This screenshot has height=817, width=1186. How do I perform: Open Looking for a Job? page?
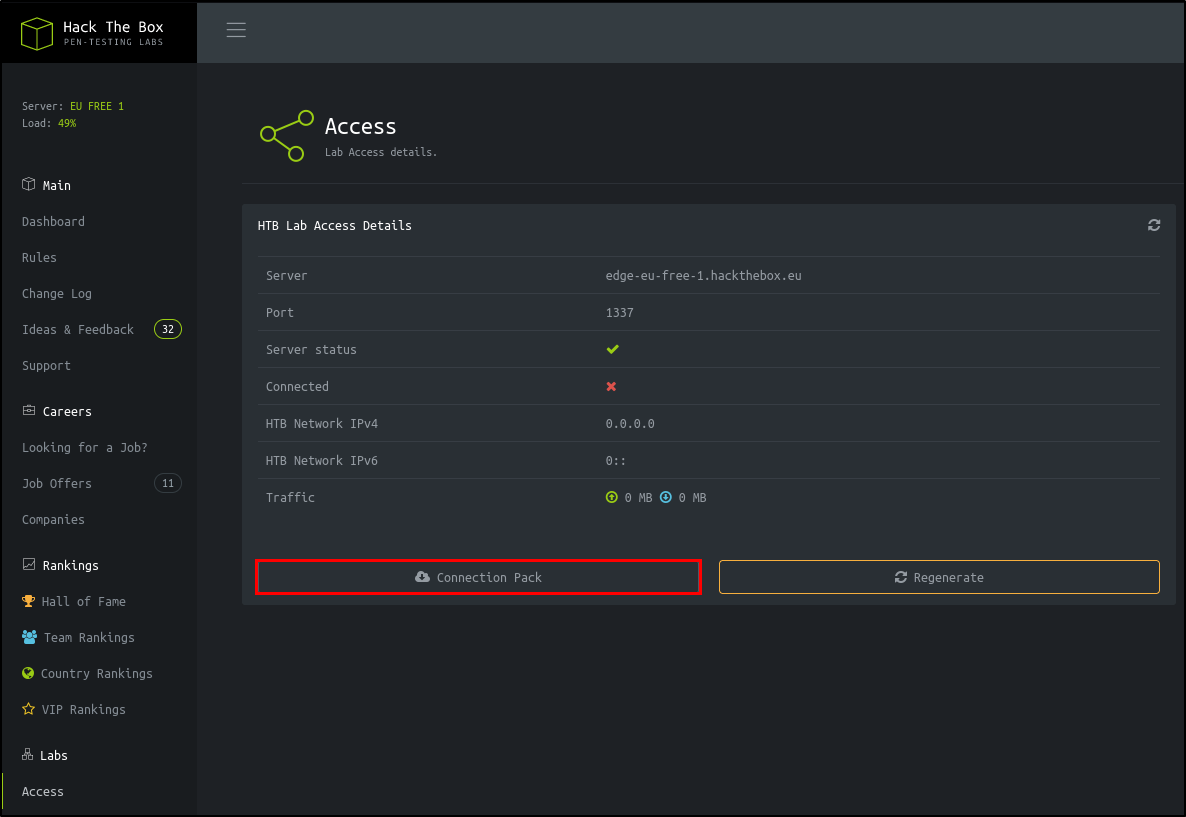85,448
